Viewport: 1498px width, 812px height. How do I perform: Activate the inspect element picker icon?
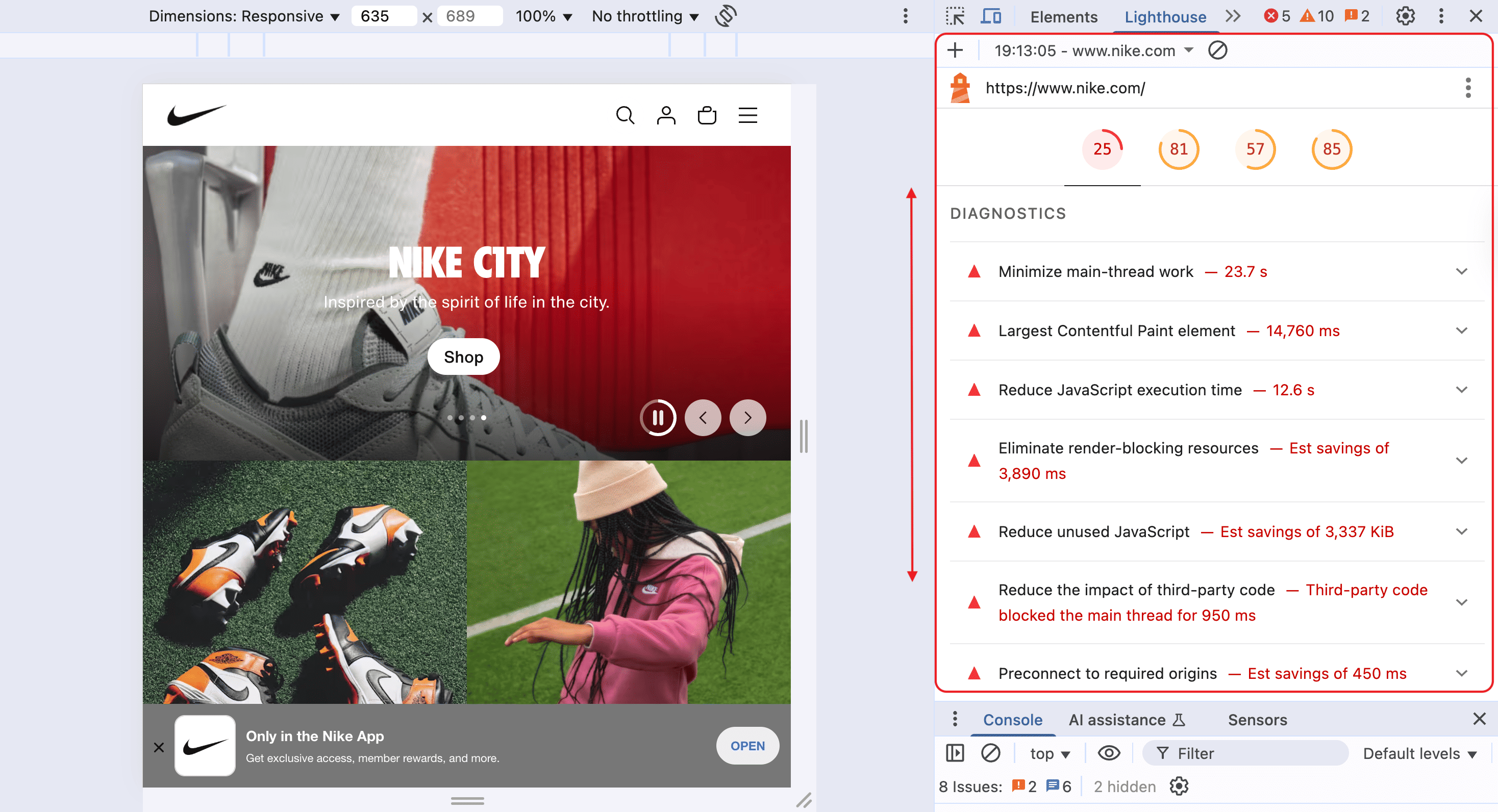[955, 16]
